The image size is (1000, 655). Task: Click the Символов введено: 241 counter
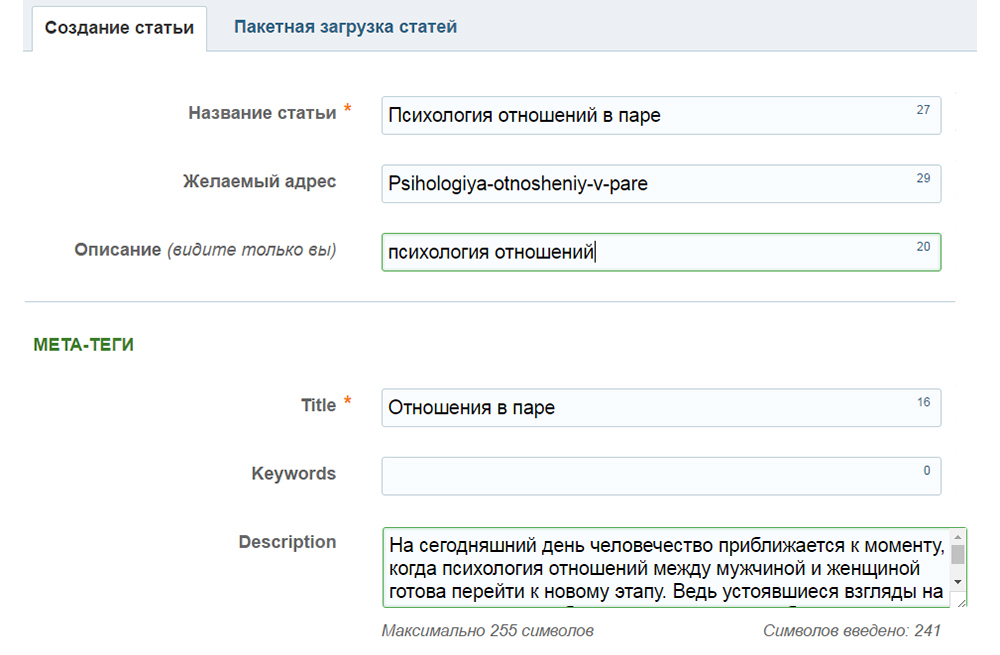pos(851,631)
